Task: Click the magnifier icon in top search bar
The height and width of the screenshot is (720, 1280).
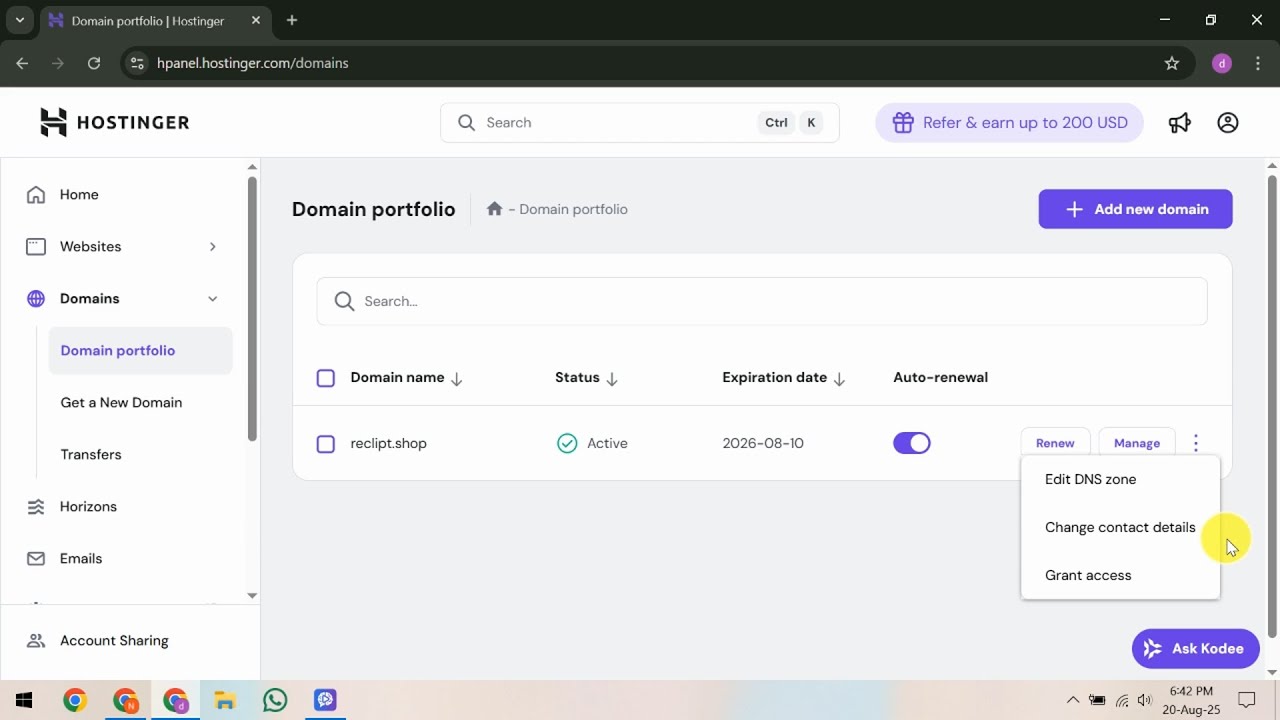Action: point(466,122)
